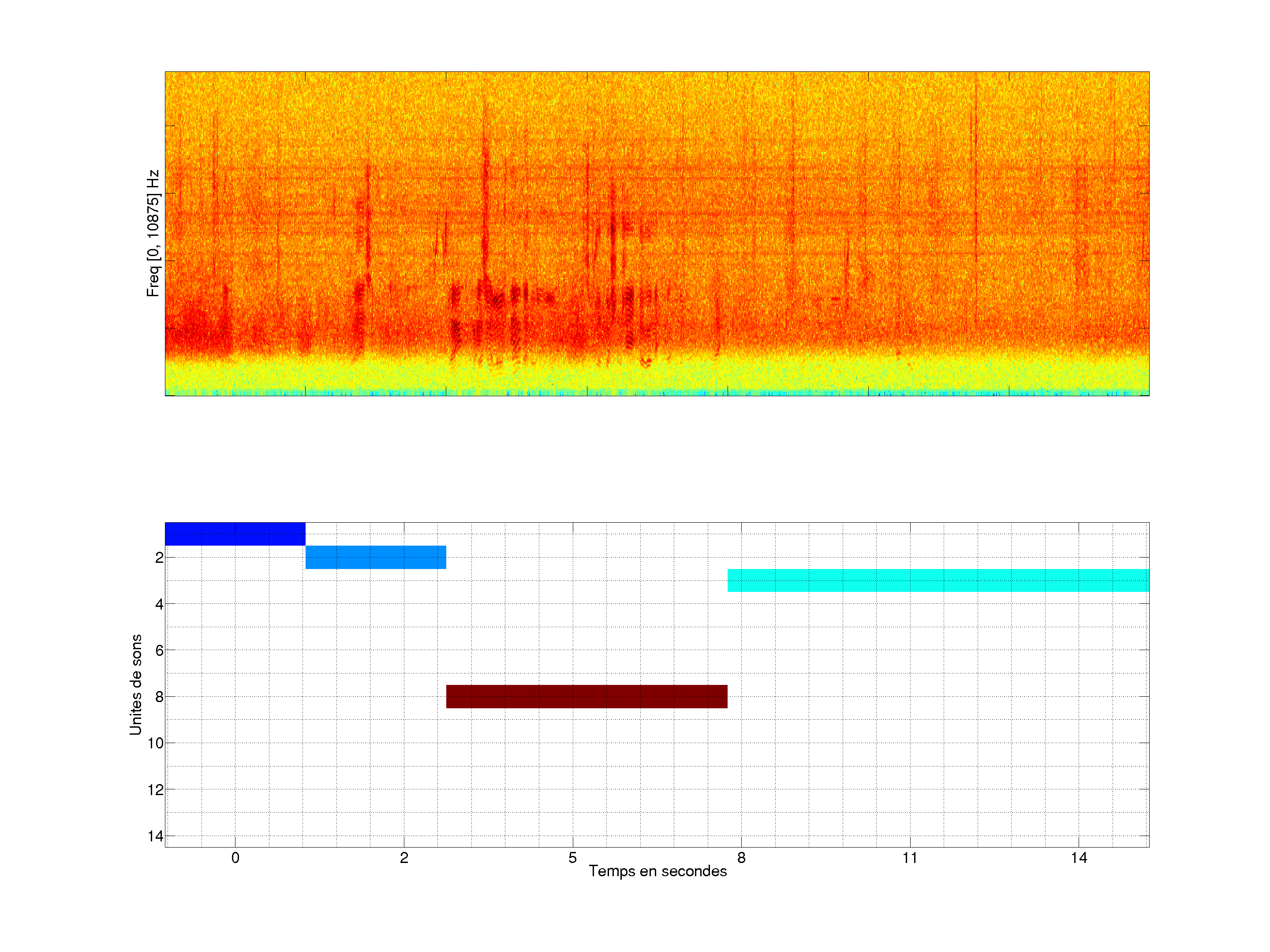
Task: Click the 'Temps en secondes' axis label
Action: [657, 871]
